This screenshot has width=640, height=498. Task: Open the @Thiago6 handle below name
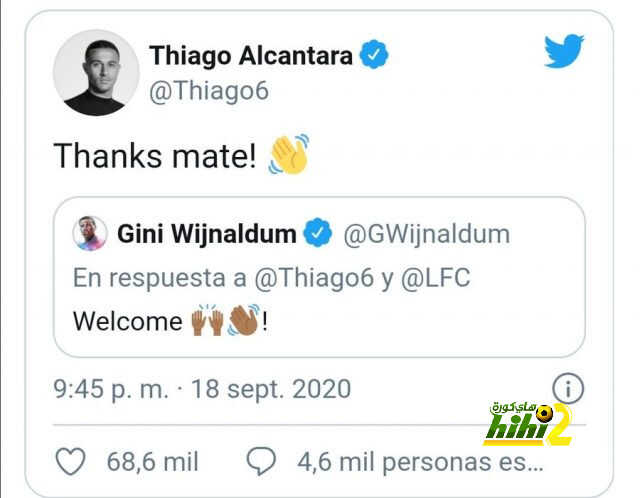pyautogui.click(x=209, y=91)
